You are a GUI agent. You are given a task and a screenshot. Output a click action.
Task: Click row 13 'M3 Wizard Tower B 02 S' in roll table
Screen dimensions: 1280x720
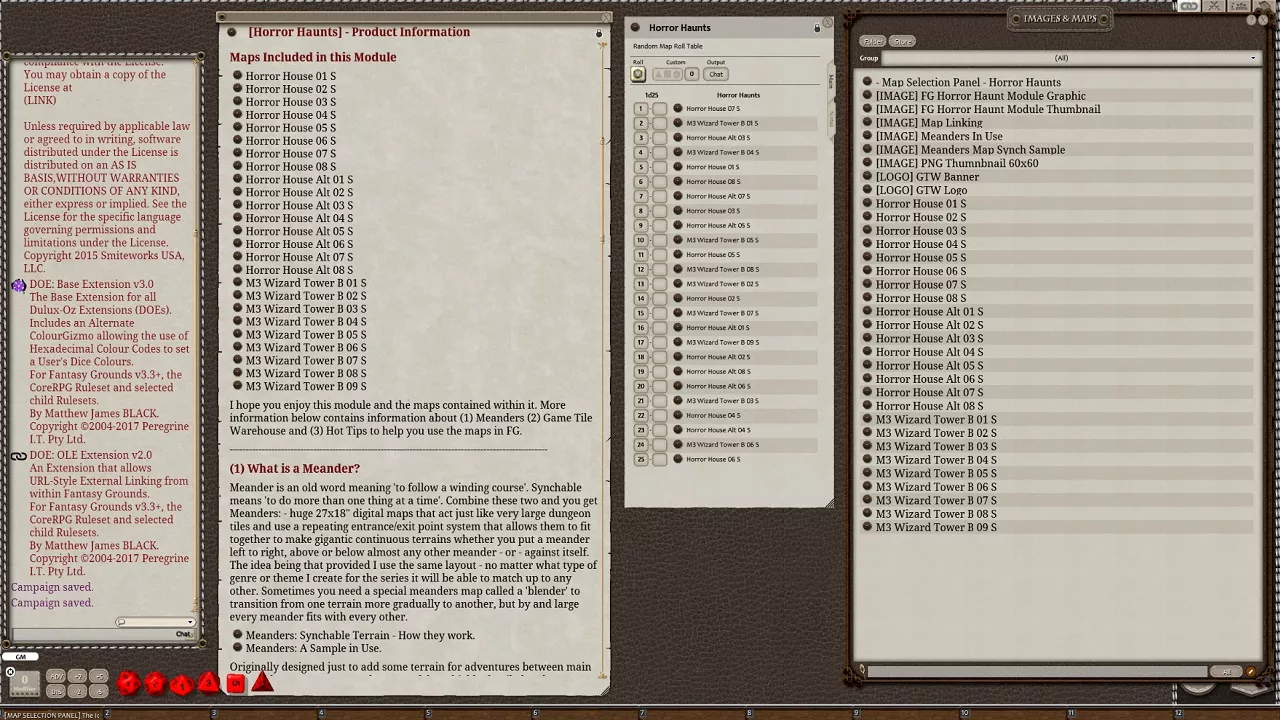722,284
